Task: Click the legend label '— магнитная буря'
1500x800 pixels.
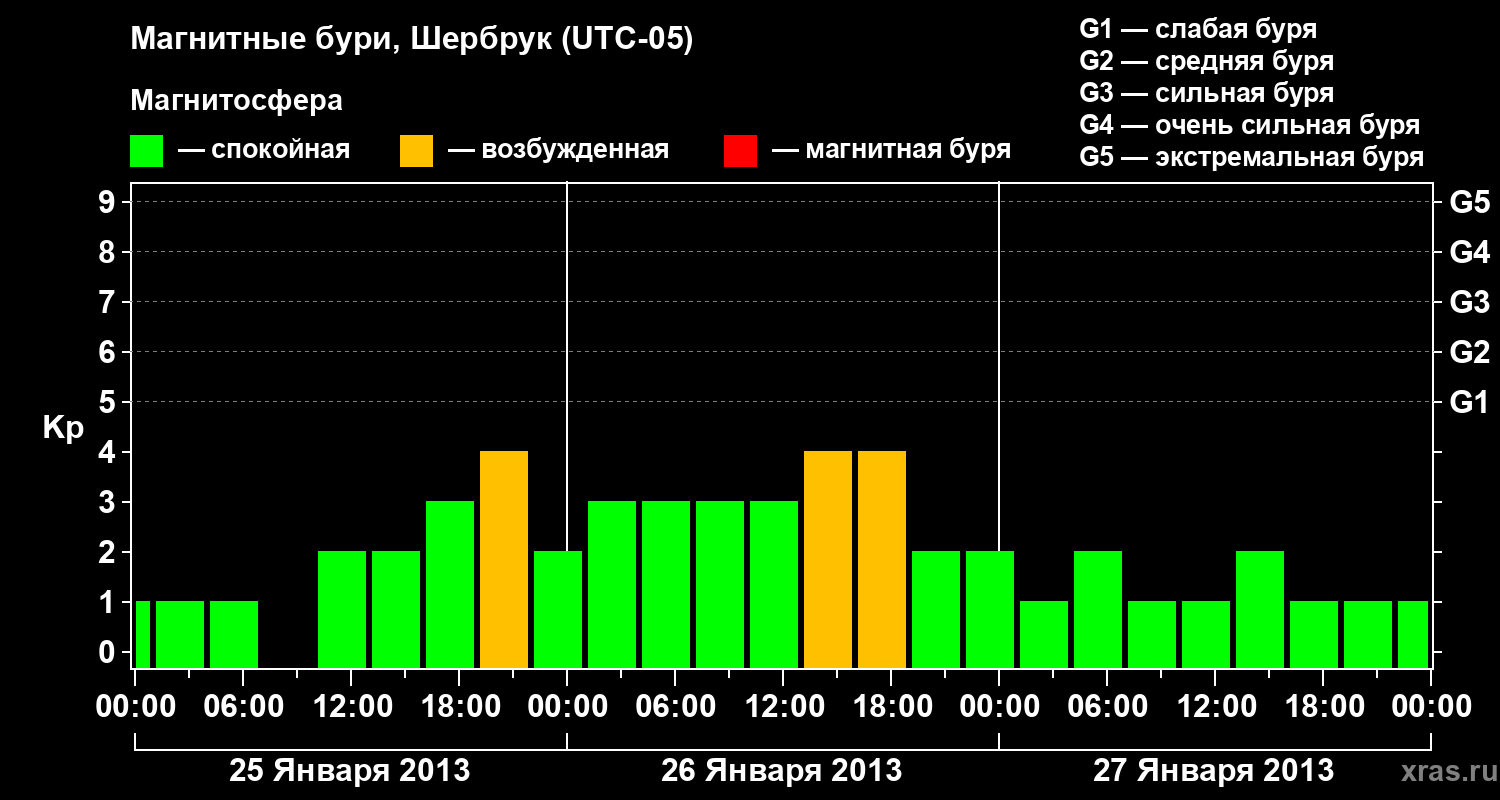Action: coord(891,150)
